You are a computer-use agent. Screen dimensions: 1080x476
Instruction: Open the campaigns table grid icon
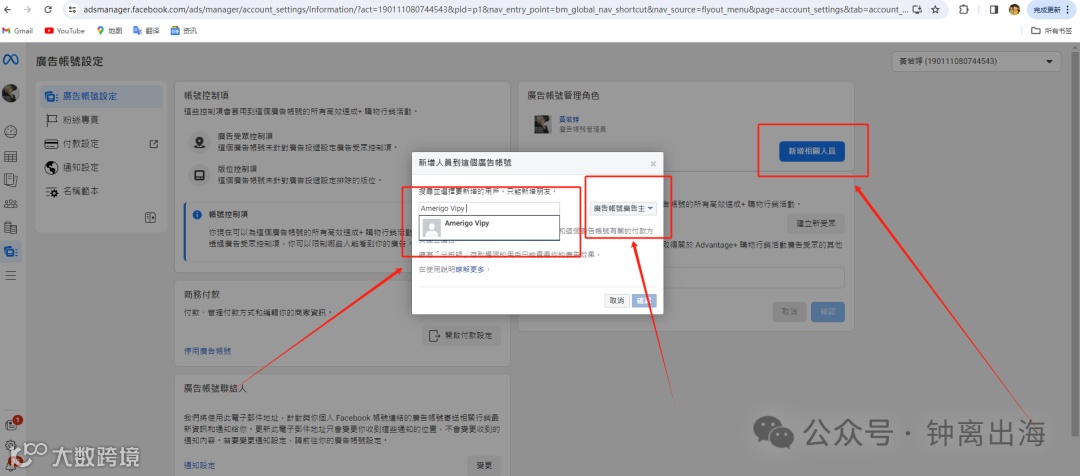10,156
